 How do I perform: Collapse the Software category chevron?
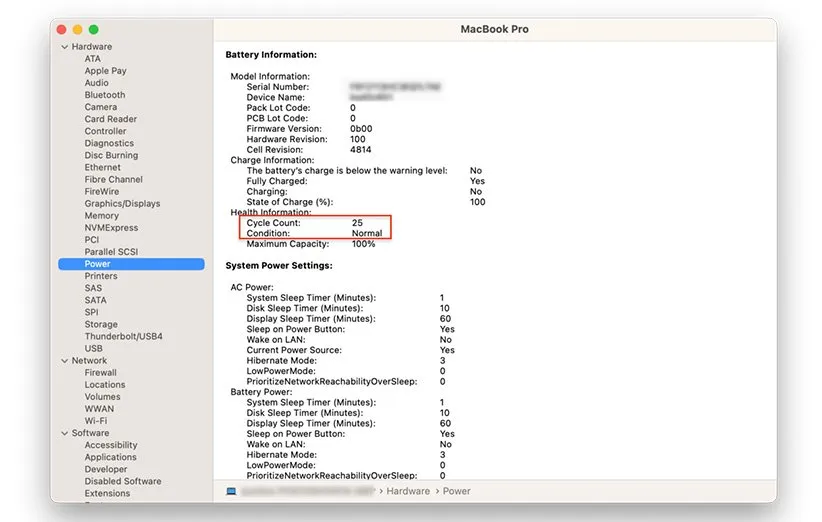click(x=65, y=433)
